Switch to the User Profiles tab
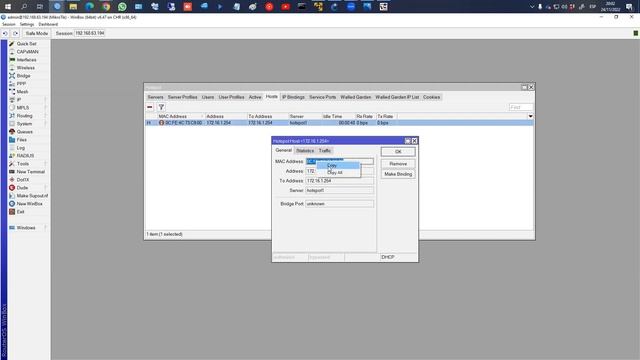The height and width of the screenshot is (360, 640). 231,97
